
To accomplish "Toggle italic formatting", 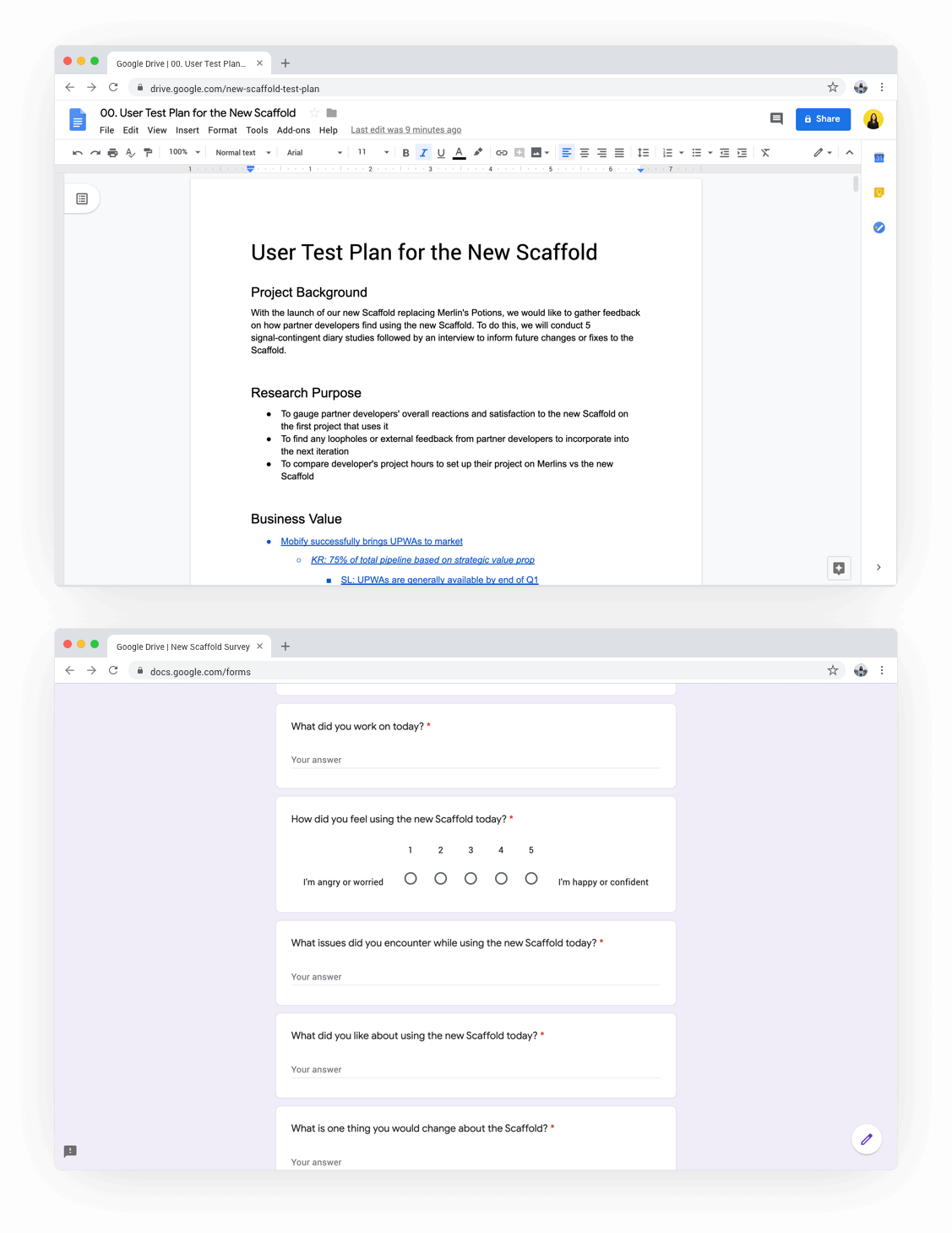I will pyautogui.click(x=423, y=153).
